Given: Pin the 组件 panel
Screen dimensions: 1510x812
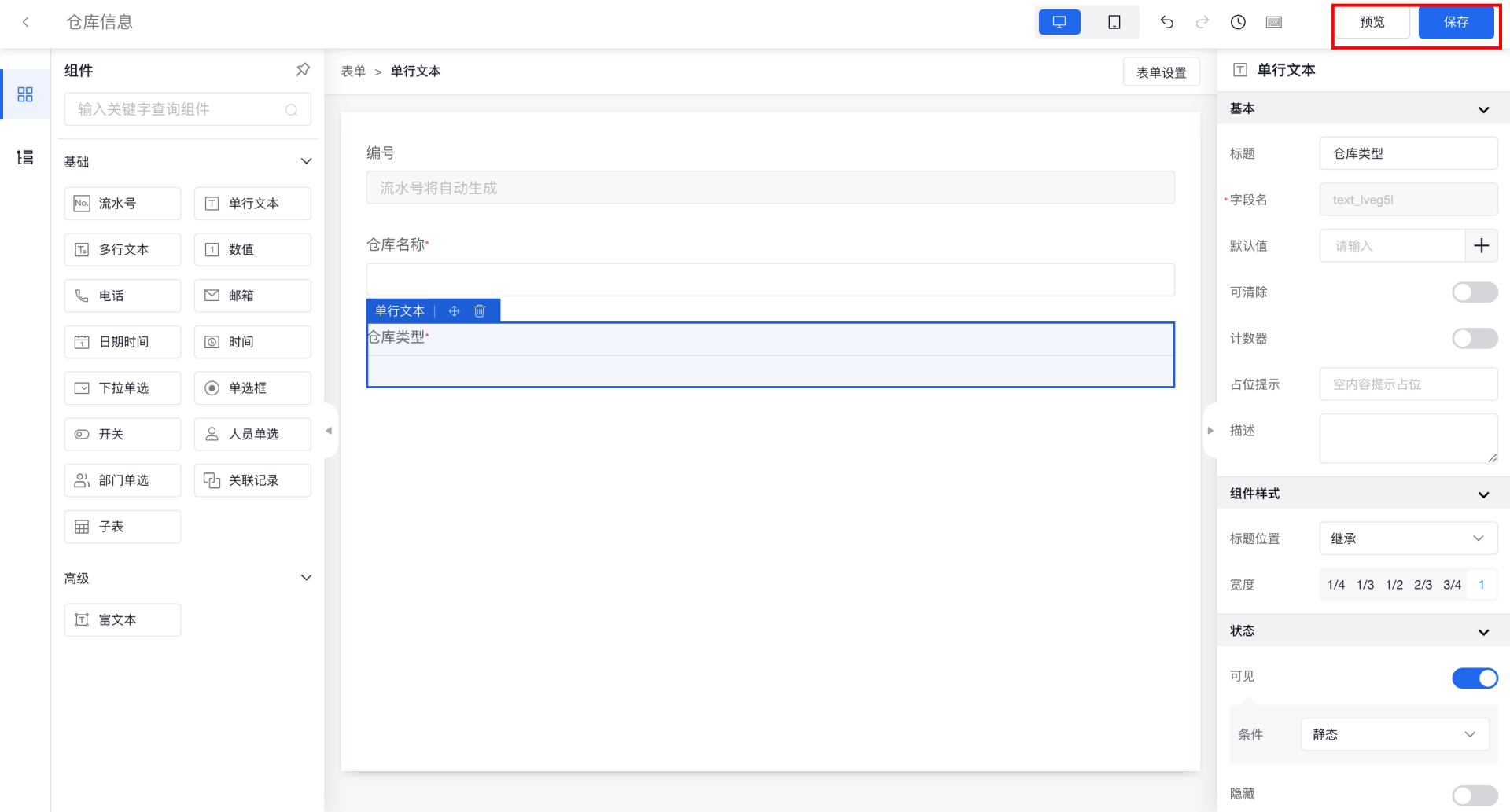Looking at the screenshot, I should (x=303, y=70).
